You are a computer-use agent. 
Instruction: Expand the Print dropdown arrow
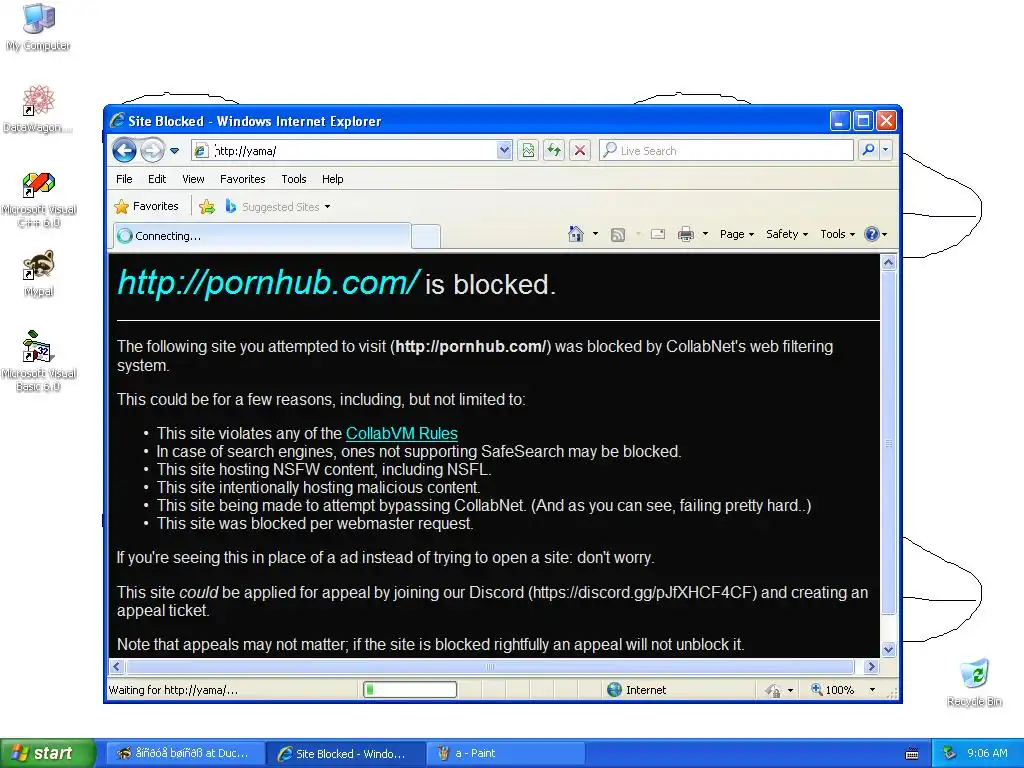click(x=705, y=234)
